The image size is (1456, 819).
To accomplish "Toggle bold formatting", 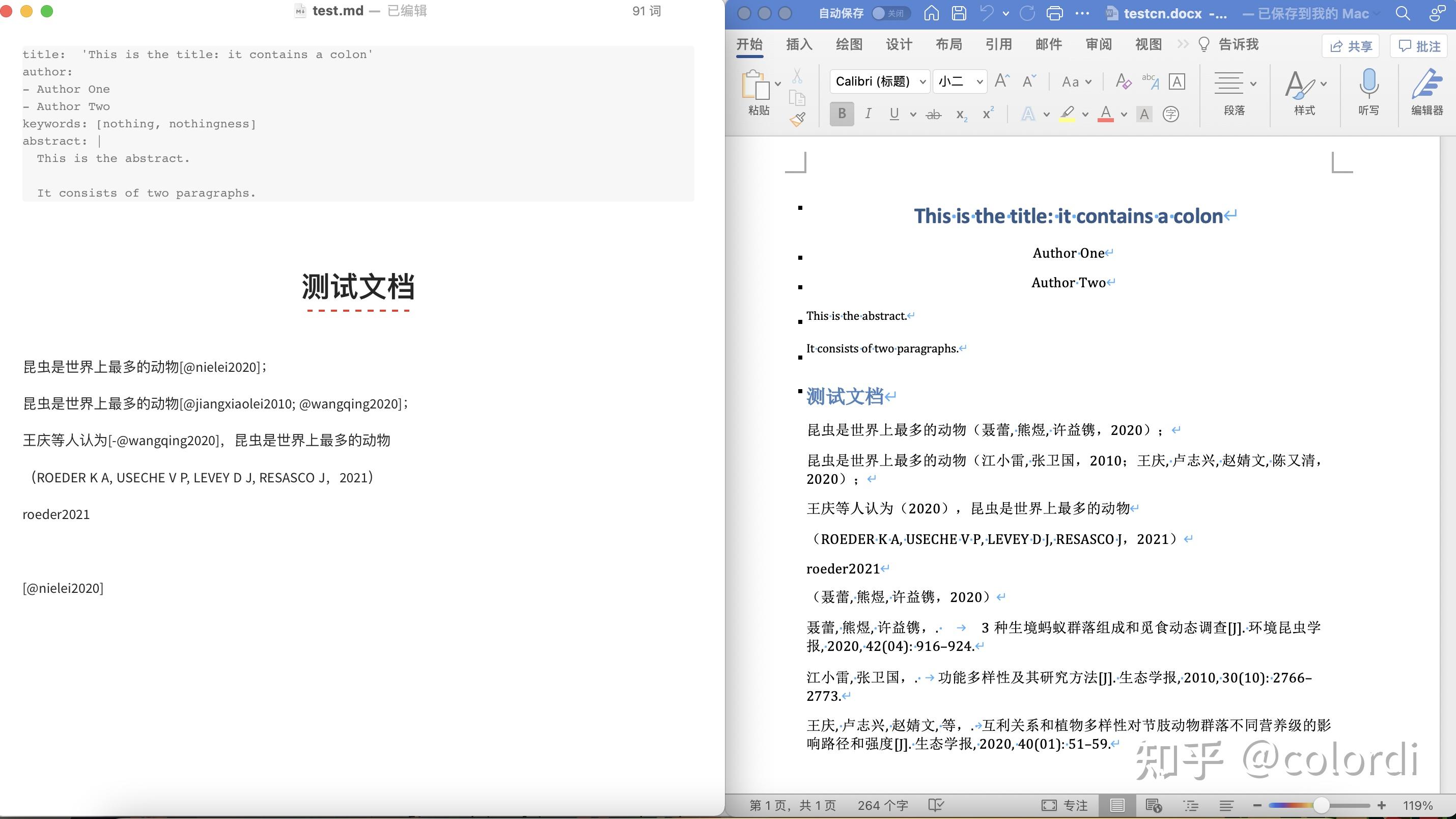I will [842, 114].
